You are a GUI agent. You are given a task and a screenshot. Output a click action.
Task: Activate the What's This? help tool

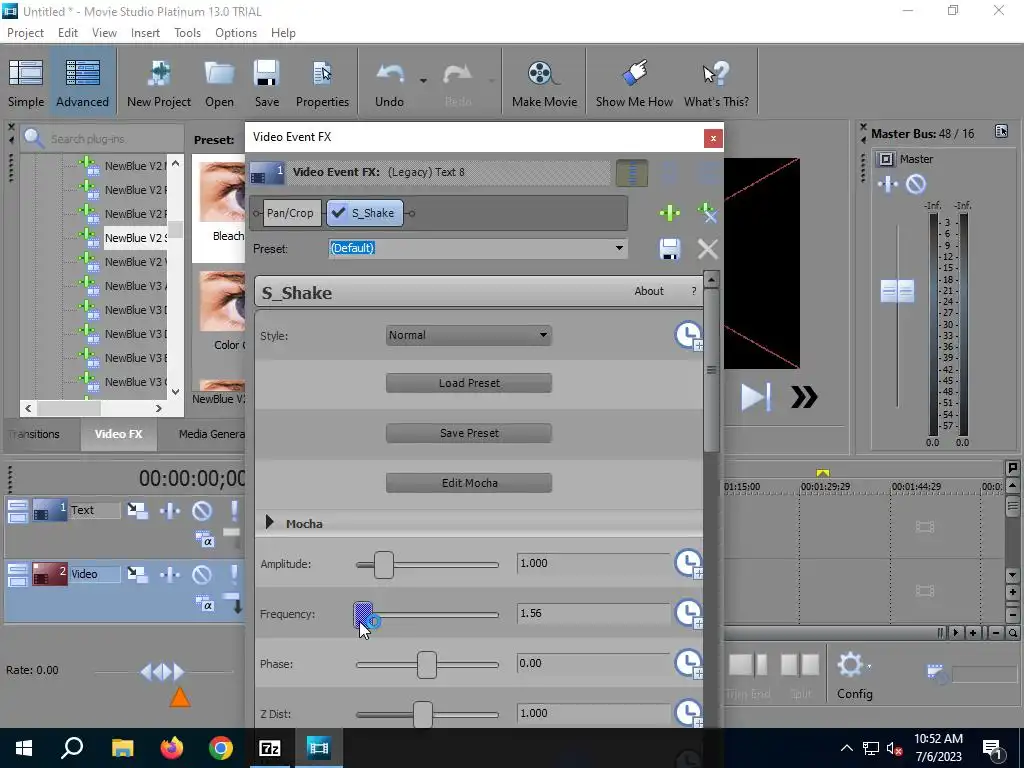[x=716, y=82]
